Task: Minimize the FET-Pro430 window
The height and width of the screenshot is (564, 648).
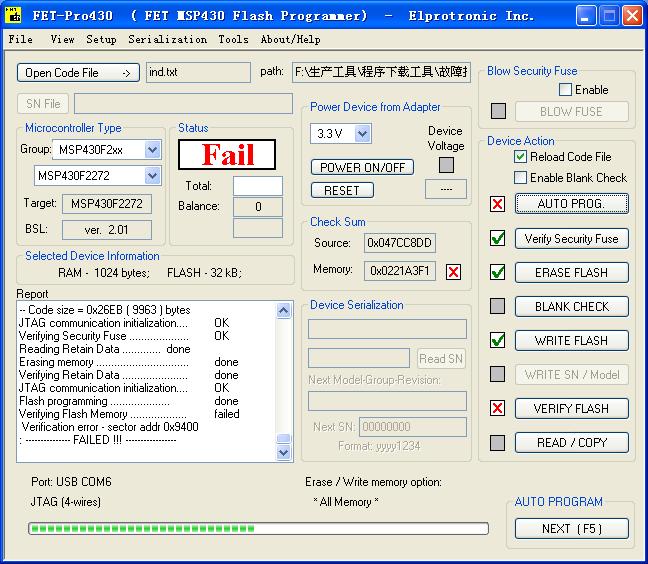Action: (x=586, y=16)
